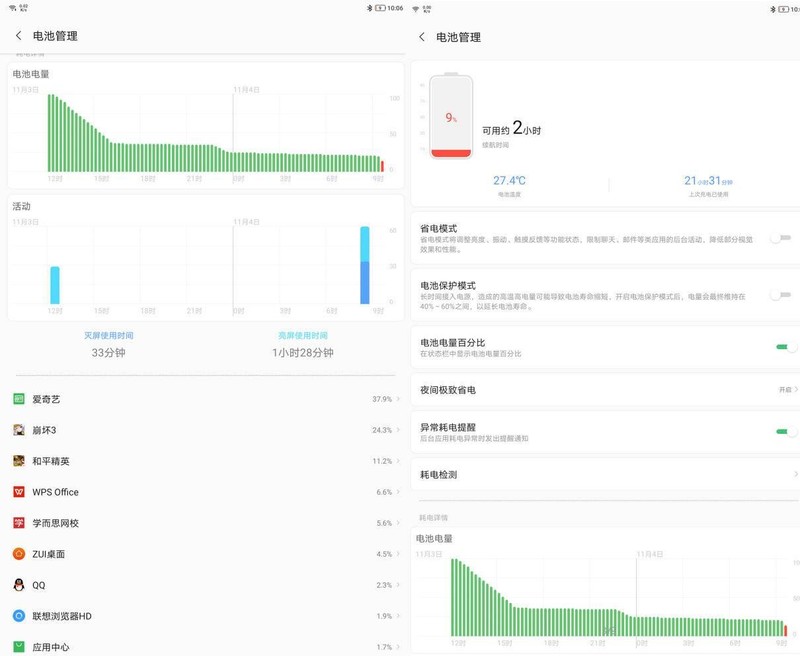
Task: Enable the 电池保护模式 switch
Action: [780, 295]
